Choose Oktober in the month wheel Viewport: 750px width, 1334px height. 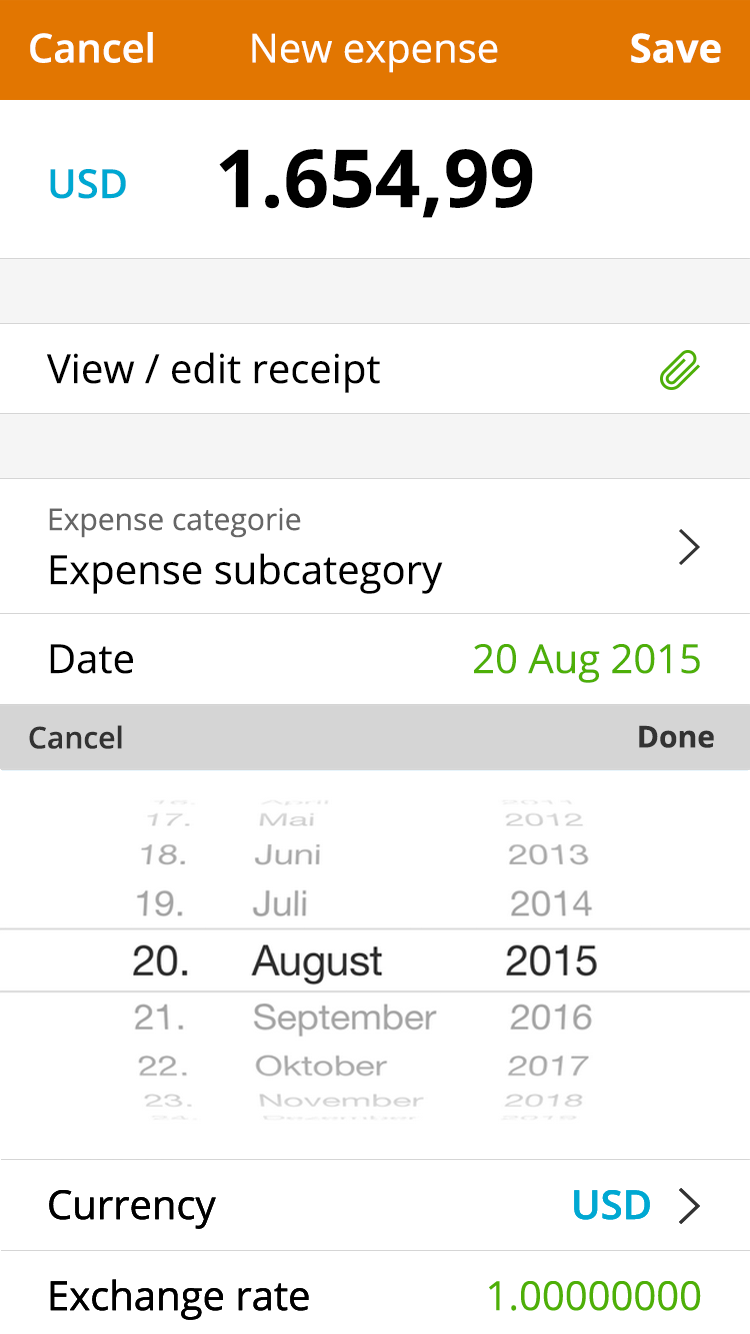321,1066
